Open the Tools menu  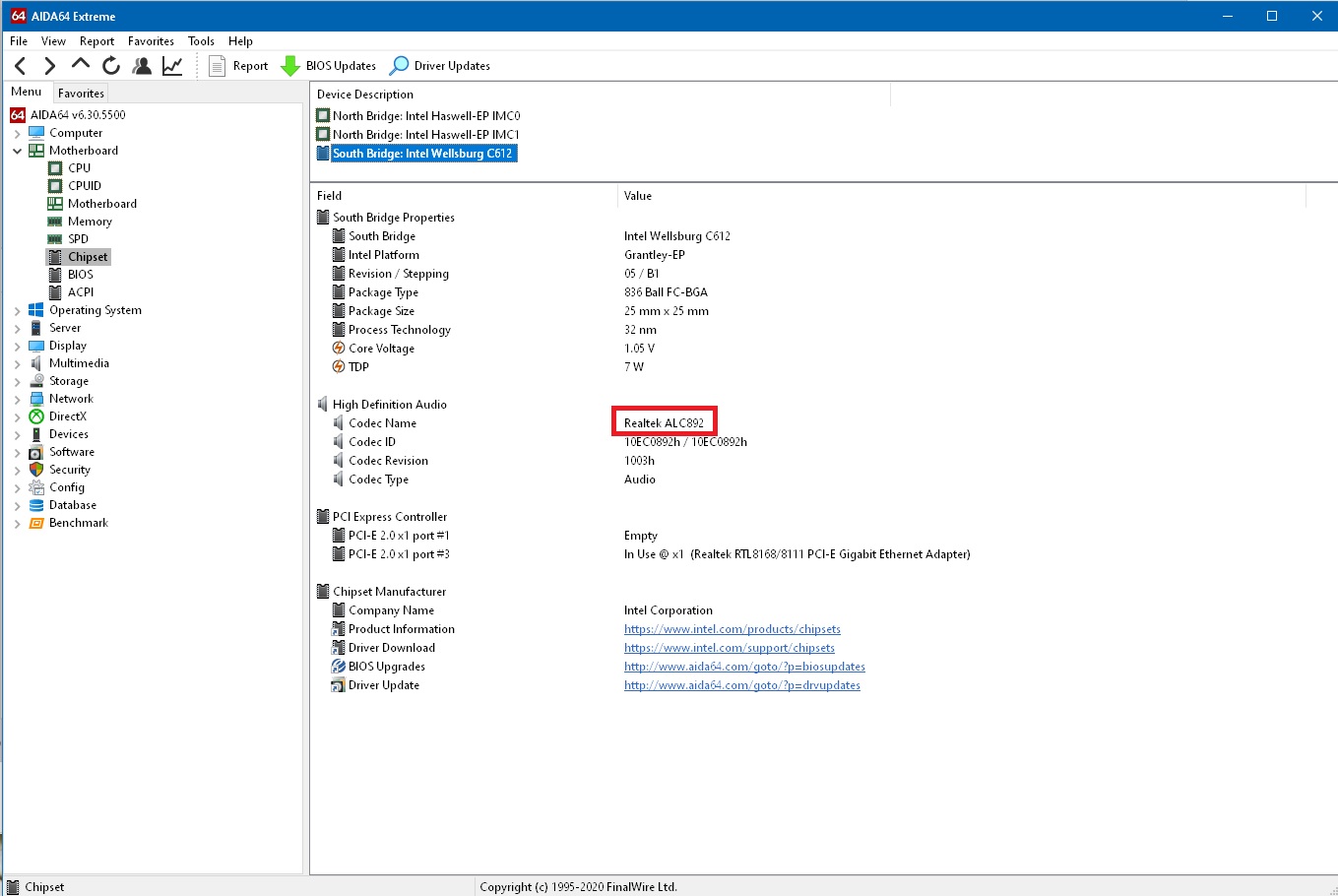pyautogui.click(x=201, y=41)
